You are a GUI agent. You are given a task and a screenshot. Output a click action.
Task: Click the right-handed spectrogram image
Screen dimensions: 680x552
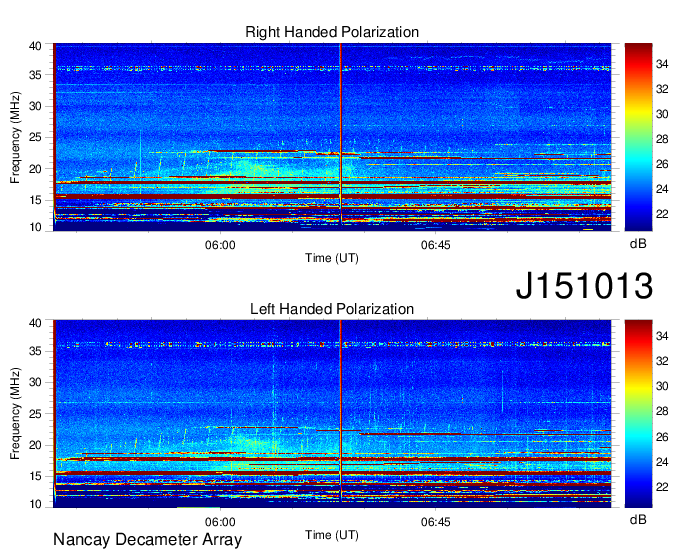332,137
